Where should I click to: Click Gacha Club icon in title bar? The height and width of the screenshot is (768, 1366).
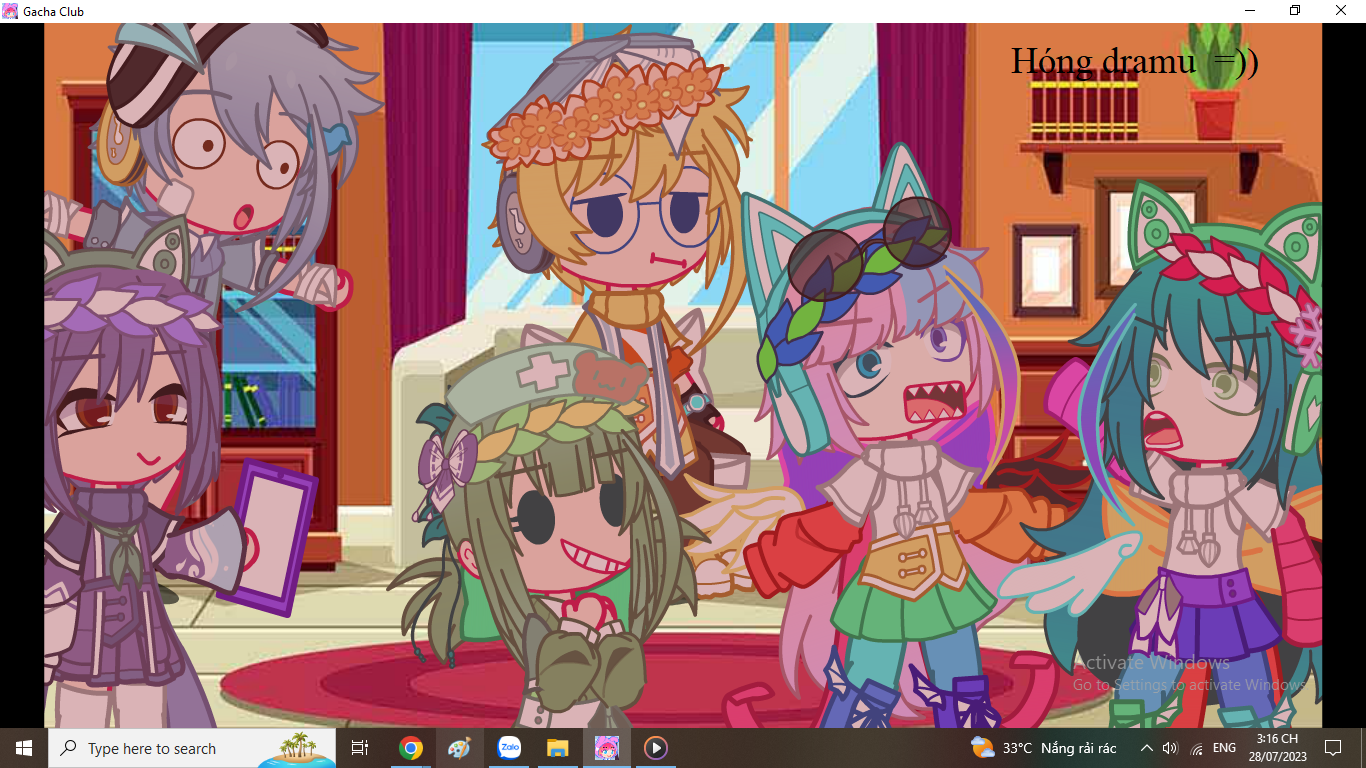[10, 11]
